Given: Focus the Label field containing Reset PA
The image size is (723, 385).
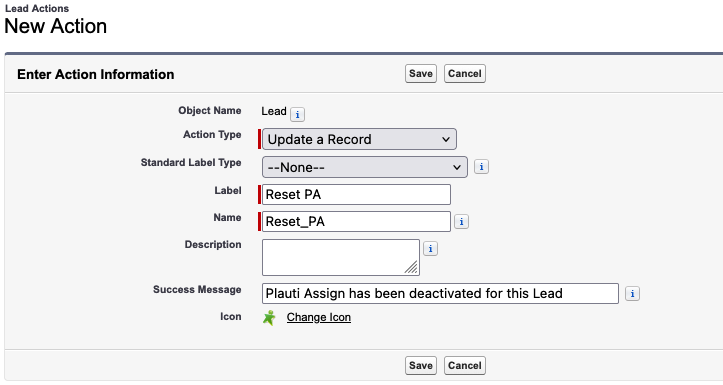Looking at the screenshot, I should click(356, 195).
